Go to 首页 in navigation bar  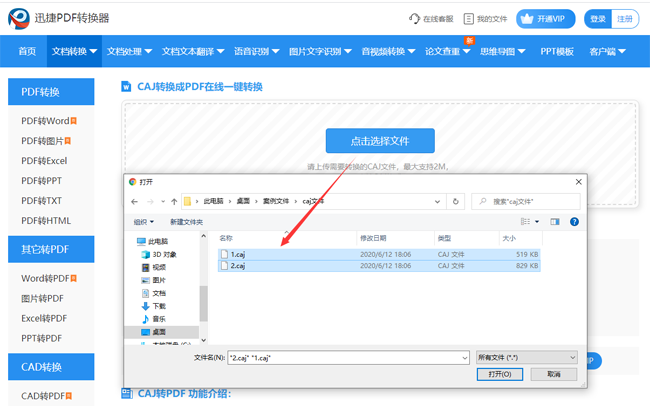27,51
